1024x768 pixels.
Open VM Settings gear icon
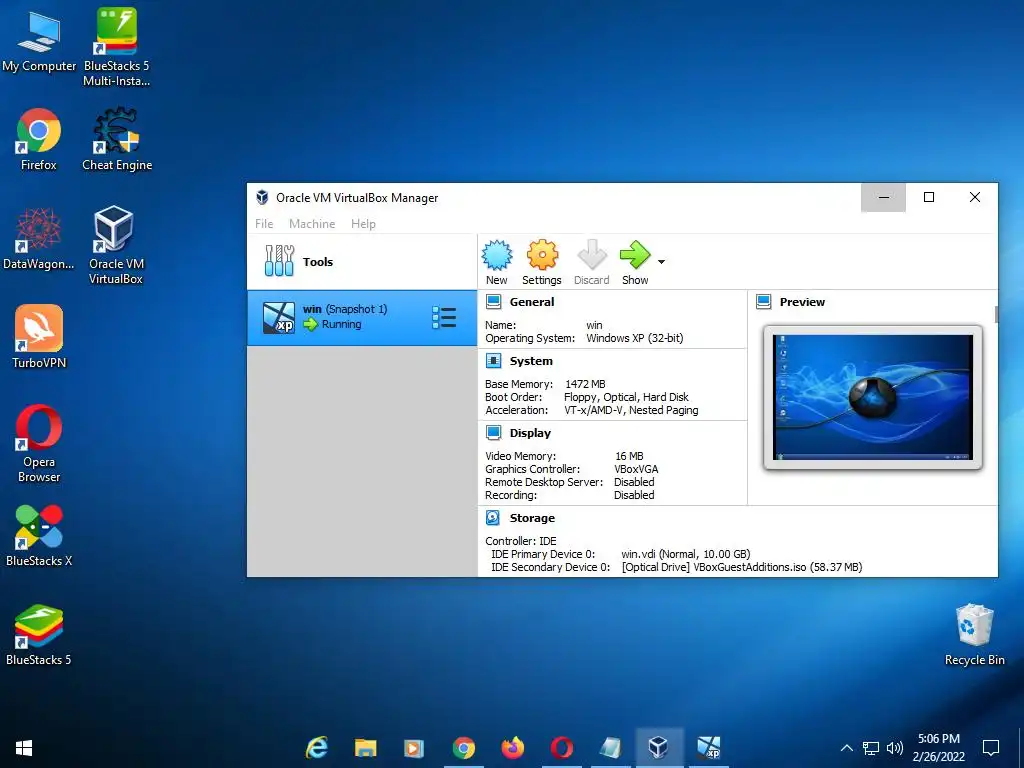[x=542, y=255]
